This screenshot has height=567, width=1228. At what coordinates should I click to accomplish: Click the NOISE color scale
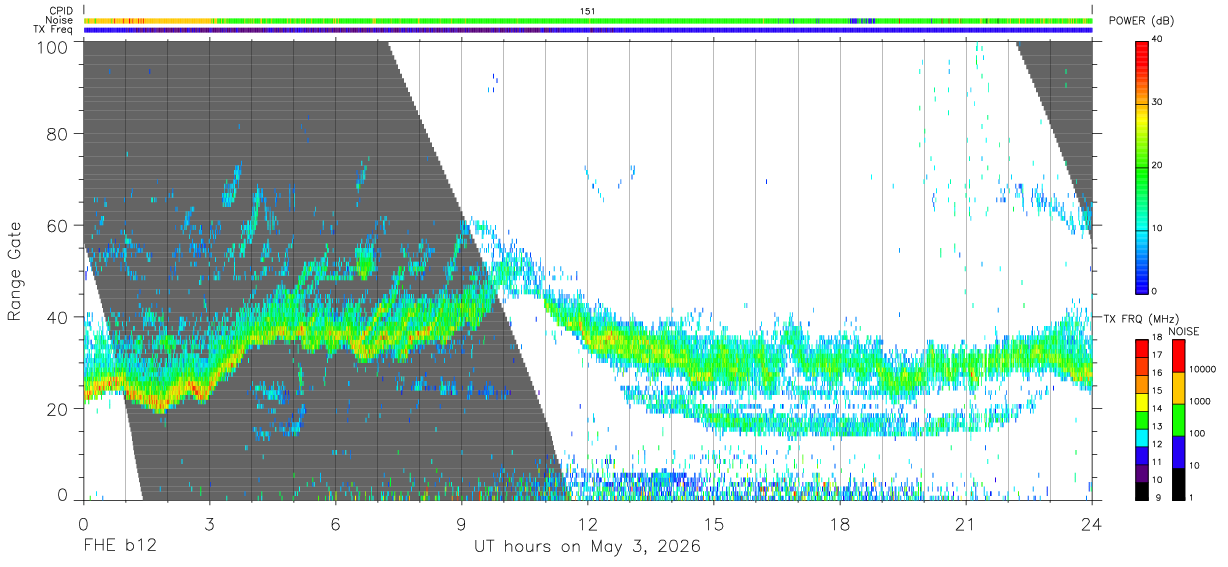[1177, 419]
